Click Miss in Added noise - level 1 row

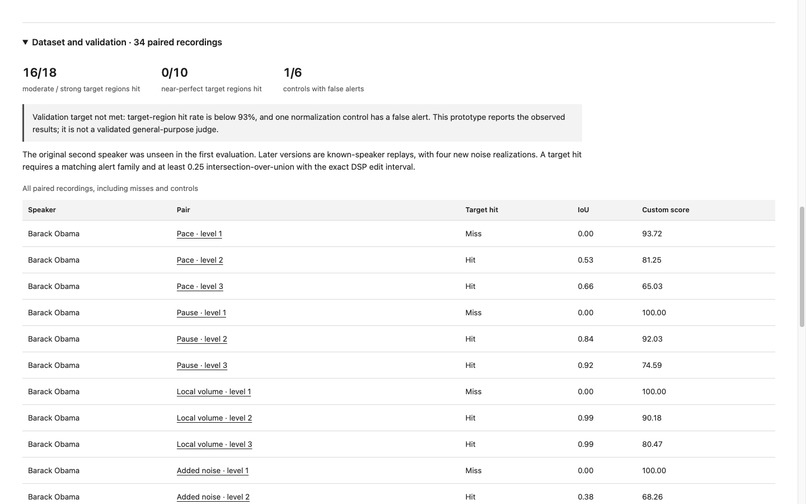473,471
